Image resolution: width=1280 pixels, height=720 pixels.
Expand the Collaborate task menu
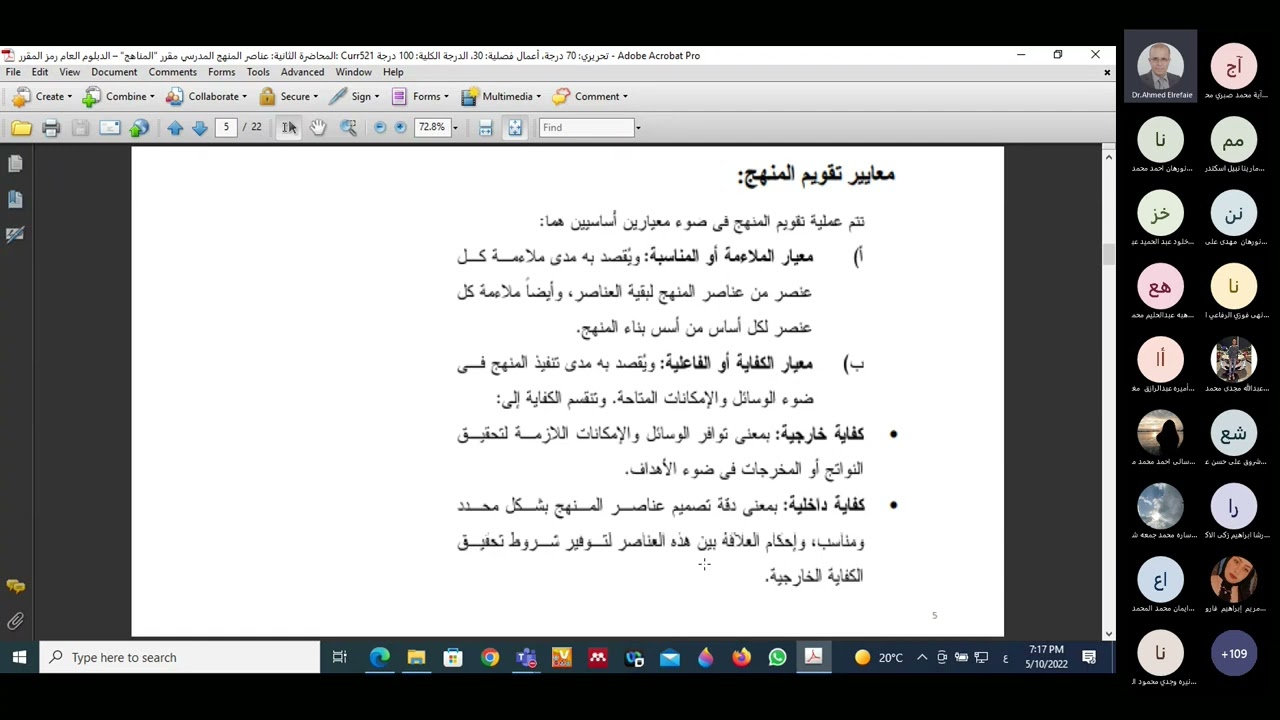207,96
